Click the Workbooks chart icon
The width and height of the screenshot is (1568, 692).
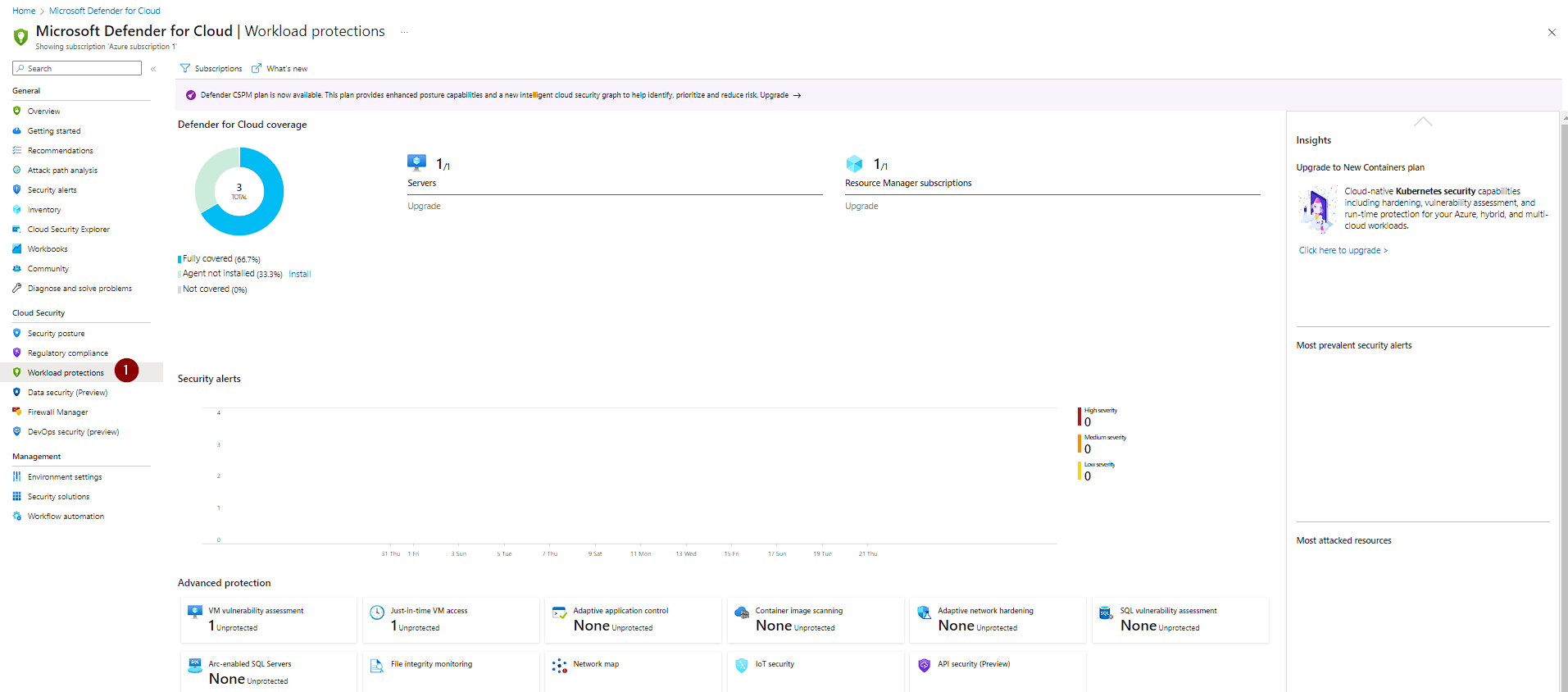[16, 248]
